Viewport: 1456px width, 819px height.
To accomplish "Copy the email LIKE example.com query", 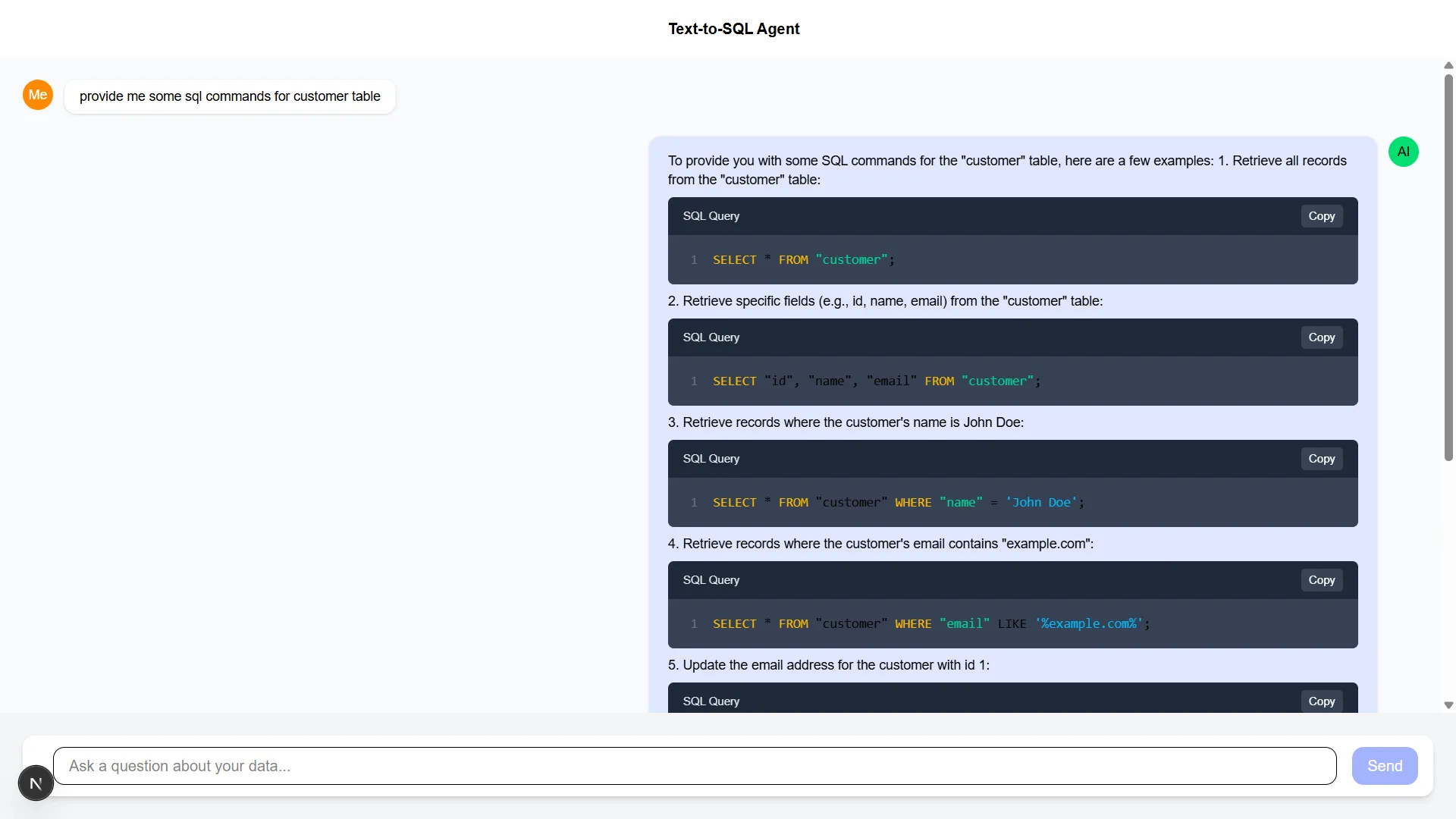I will point(1321,579).
